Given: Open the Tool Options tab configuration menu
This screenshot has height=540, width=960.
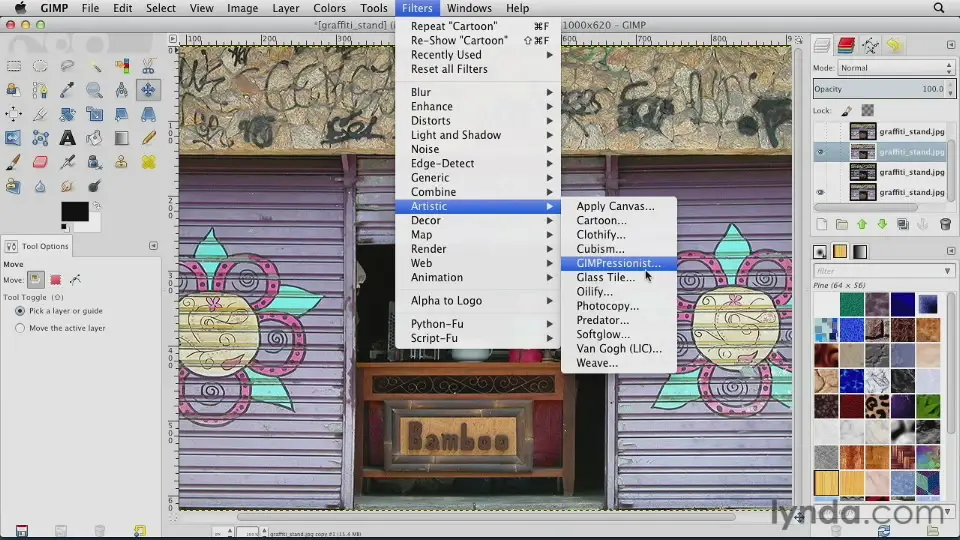Looking at the screenshot, I should (153, 246).
